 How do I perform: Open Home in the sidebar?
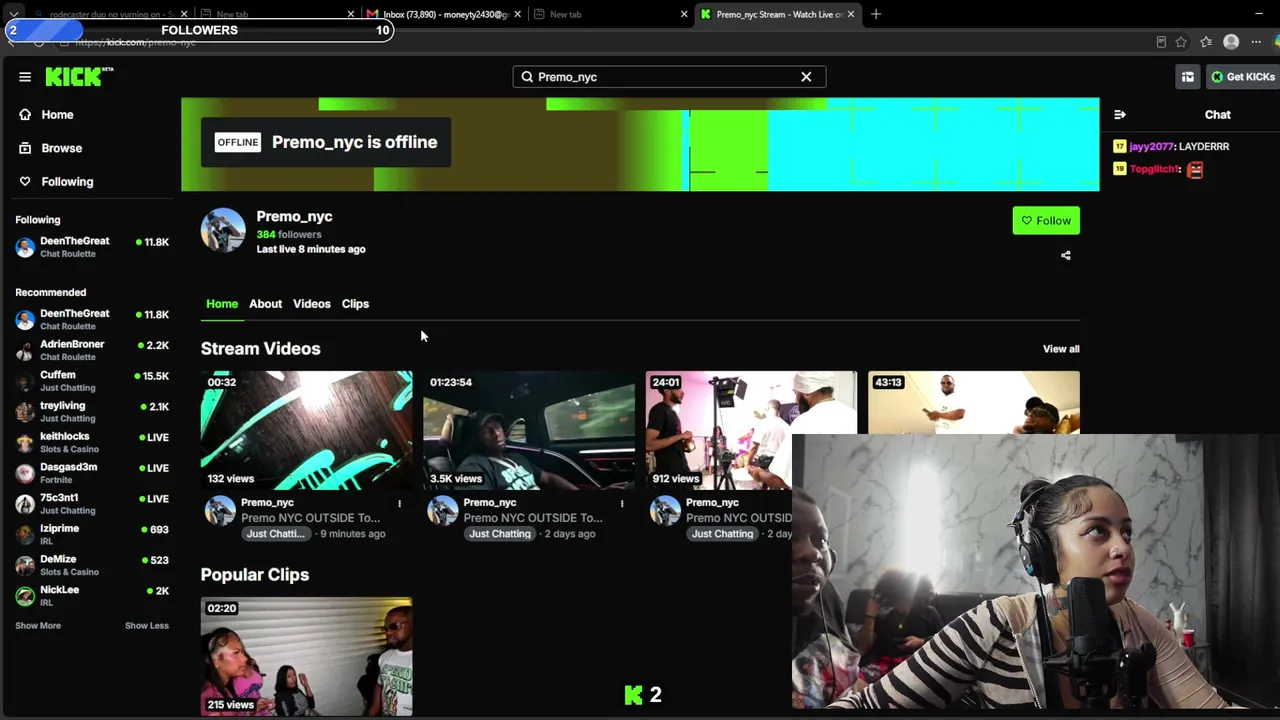pyautogui.click(x=57, y=115)
